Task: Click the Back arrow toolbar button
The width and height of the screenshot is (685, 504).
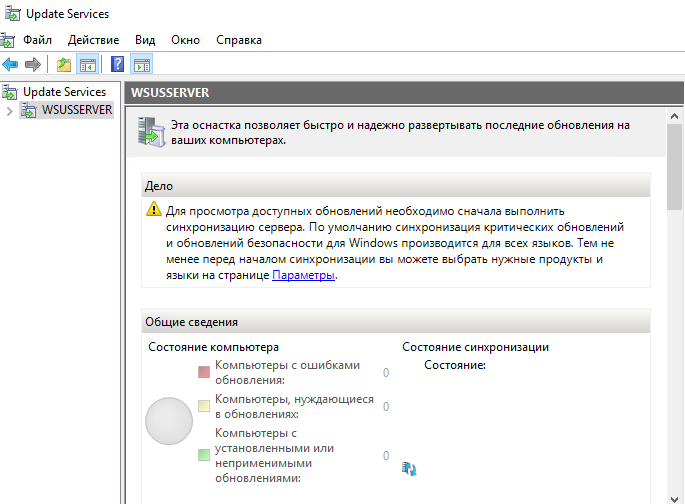Action: pyautogui.click(x=11, y=65)
